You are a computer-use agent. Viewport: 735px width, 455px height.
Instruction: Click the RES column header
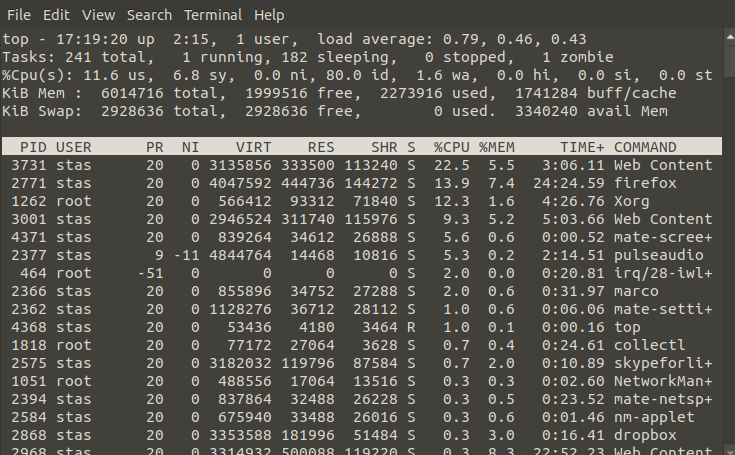[x=321, y=147]
